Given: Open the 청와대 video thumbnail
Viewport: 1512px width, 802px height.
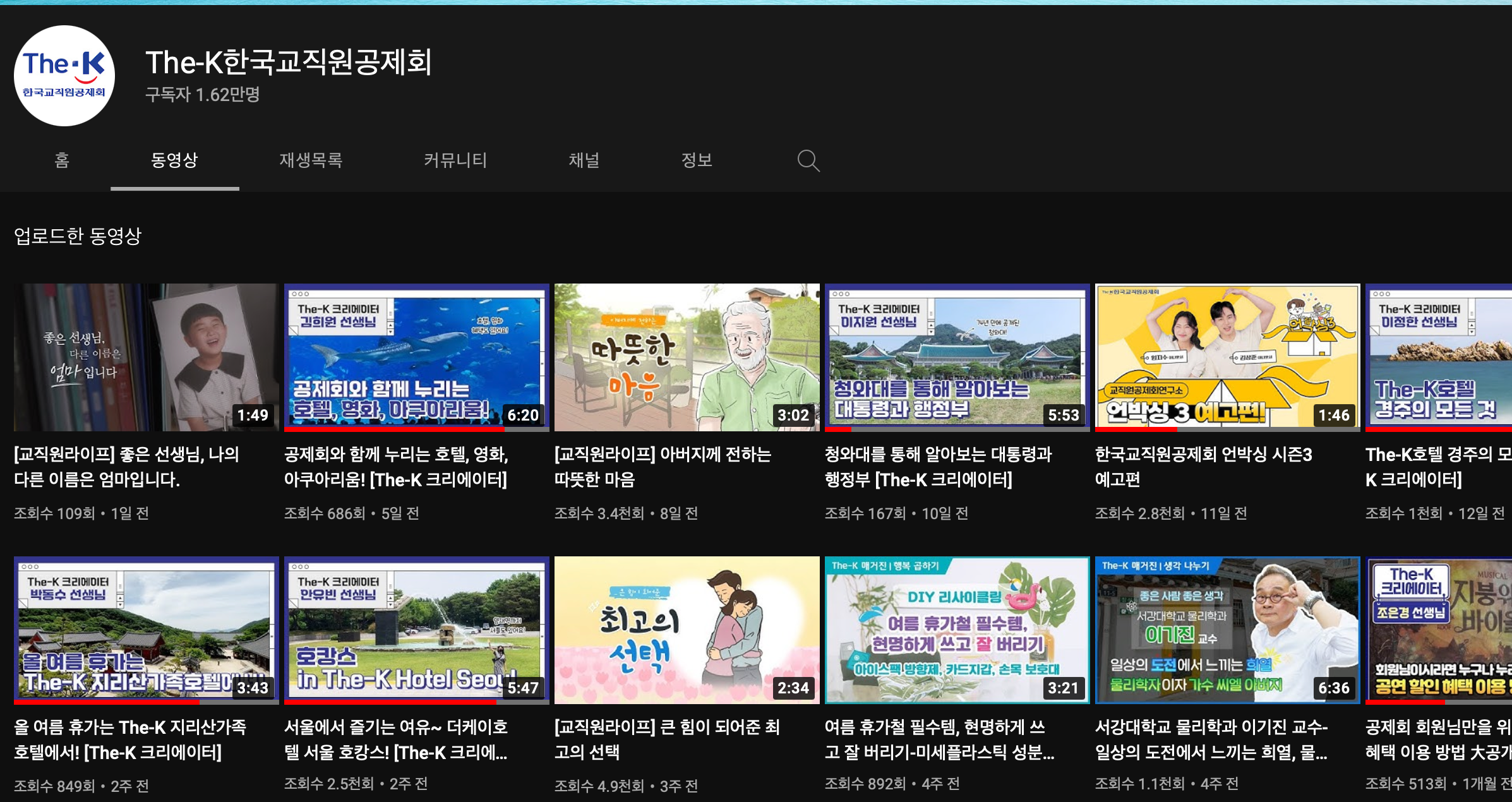Looking at the screenshot, I should 957,357.
